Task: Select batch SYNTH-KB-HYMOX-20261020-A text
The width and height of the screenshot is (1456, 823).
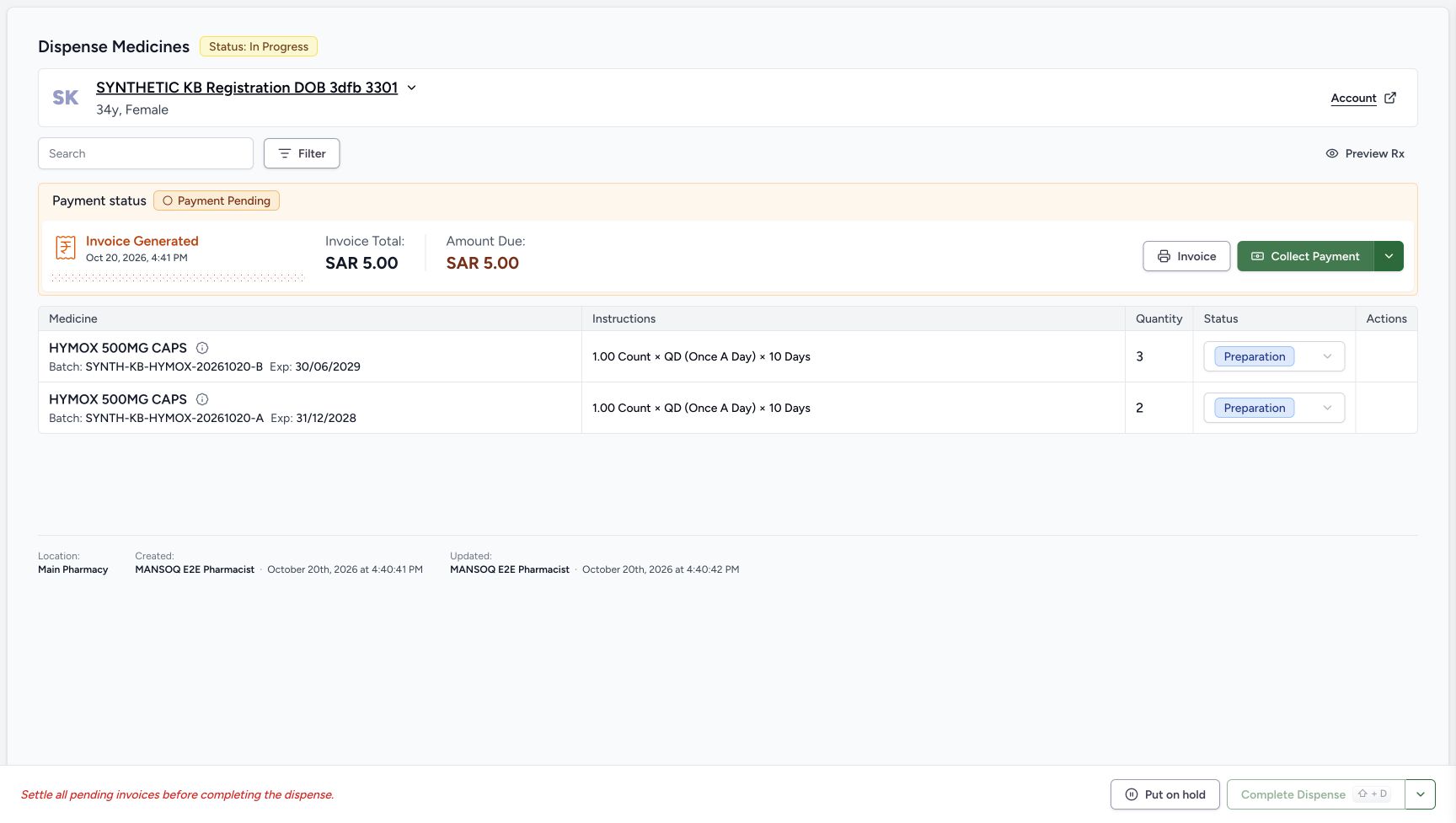Action: coord(174,418)
